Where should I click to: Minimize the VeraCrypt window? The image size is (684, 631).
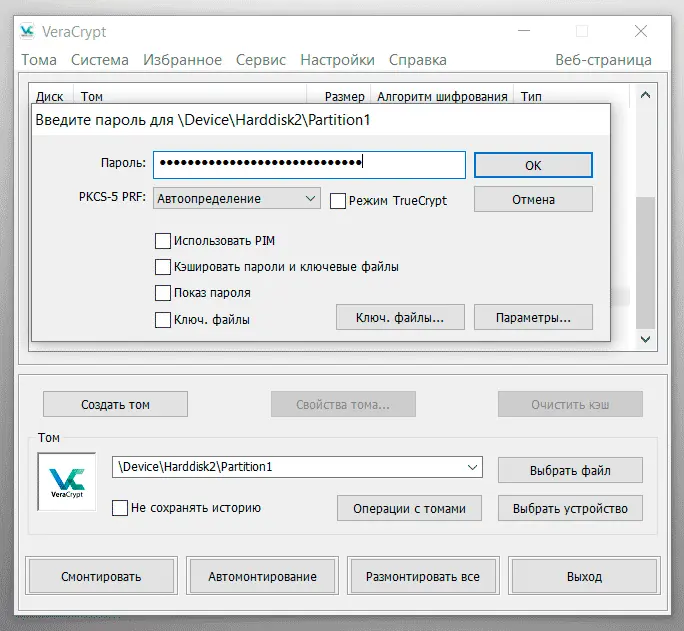(524, 31)
